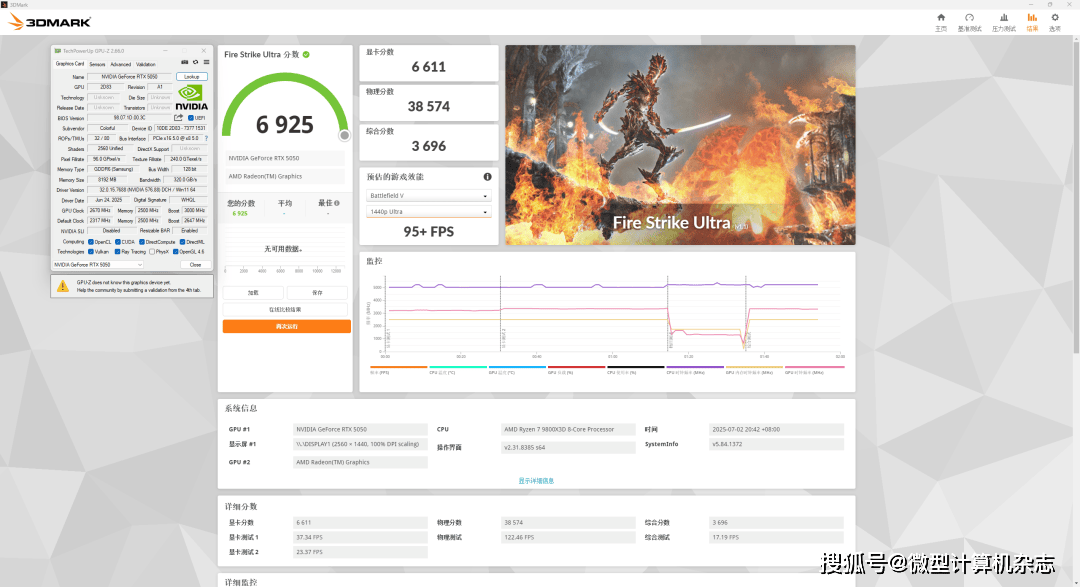Open GPU-Z hamburger menu icon
Viewport: 1080px width, 587px height.
click(206, 63)
